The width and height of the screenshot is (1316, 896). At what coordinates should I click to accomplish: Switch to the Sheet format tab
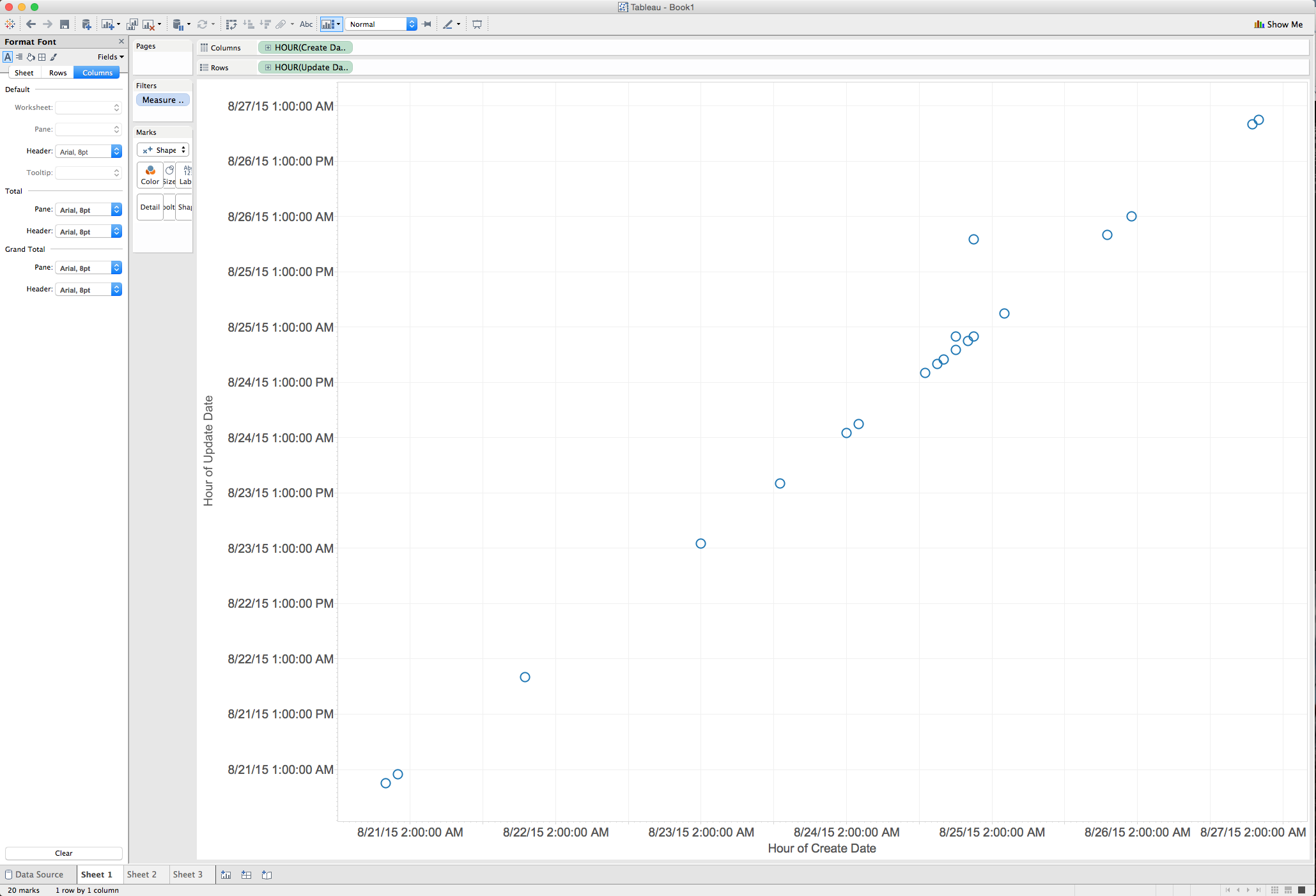24,73
